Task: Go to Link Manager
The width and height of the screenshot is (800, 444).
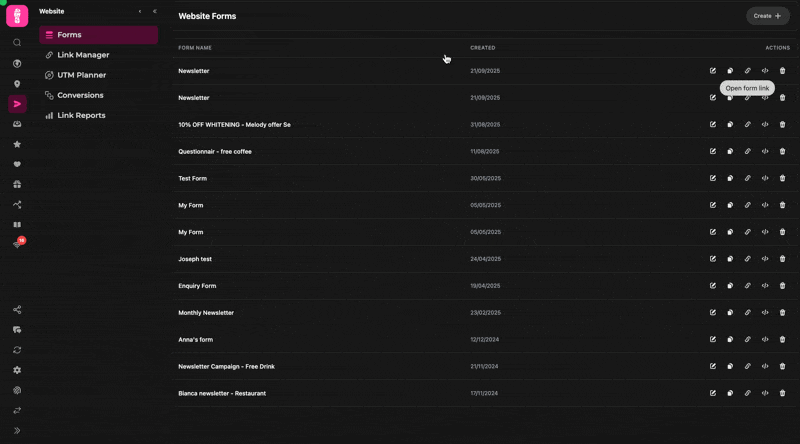Action: pos(83,55)
